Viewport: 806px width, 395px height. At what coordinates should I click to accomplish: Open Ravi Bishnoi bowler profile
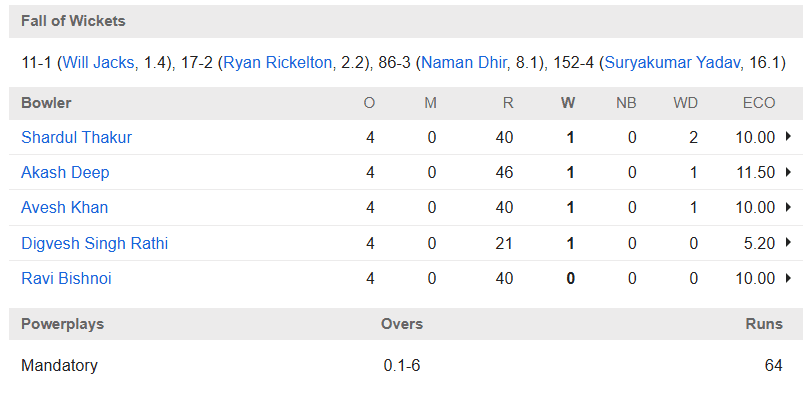coord(66,278)
